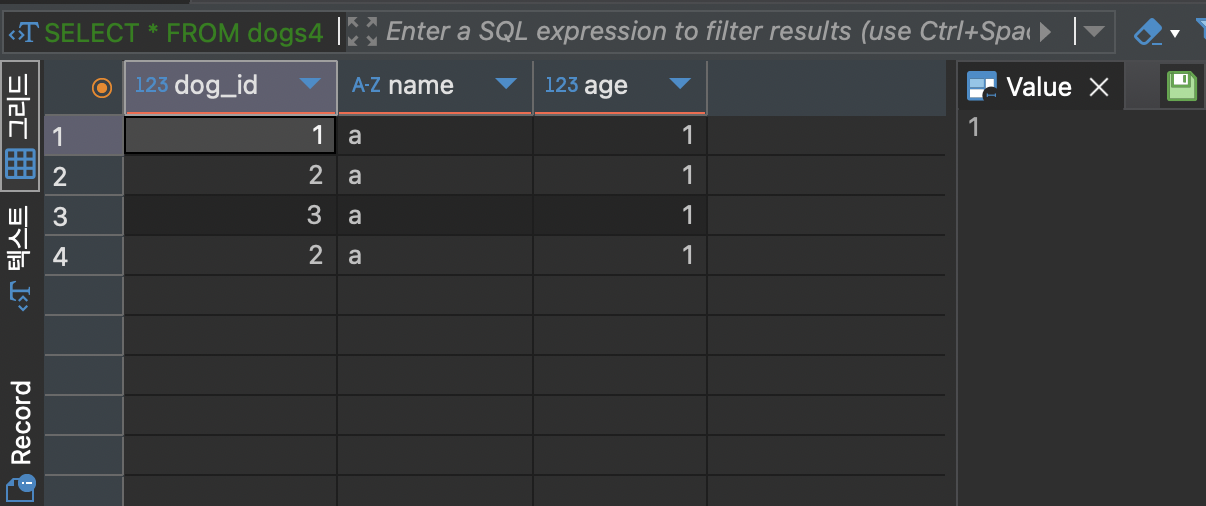Image resolution: width=1206 pixels, height=506 pixels.
Task: Open the filter history dropdown
Action: 1095,32
